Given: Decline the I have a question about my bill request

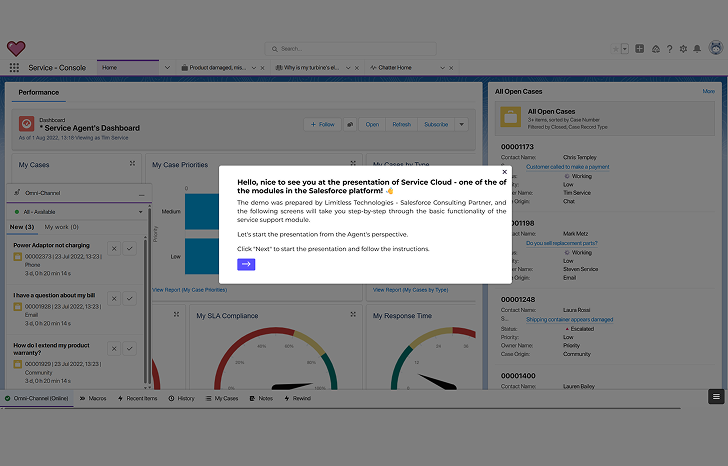Looking at the screenshot, I should pos(114,298).
